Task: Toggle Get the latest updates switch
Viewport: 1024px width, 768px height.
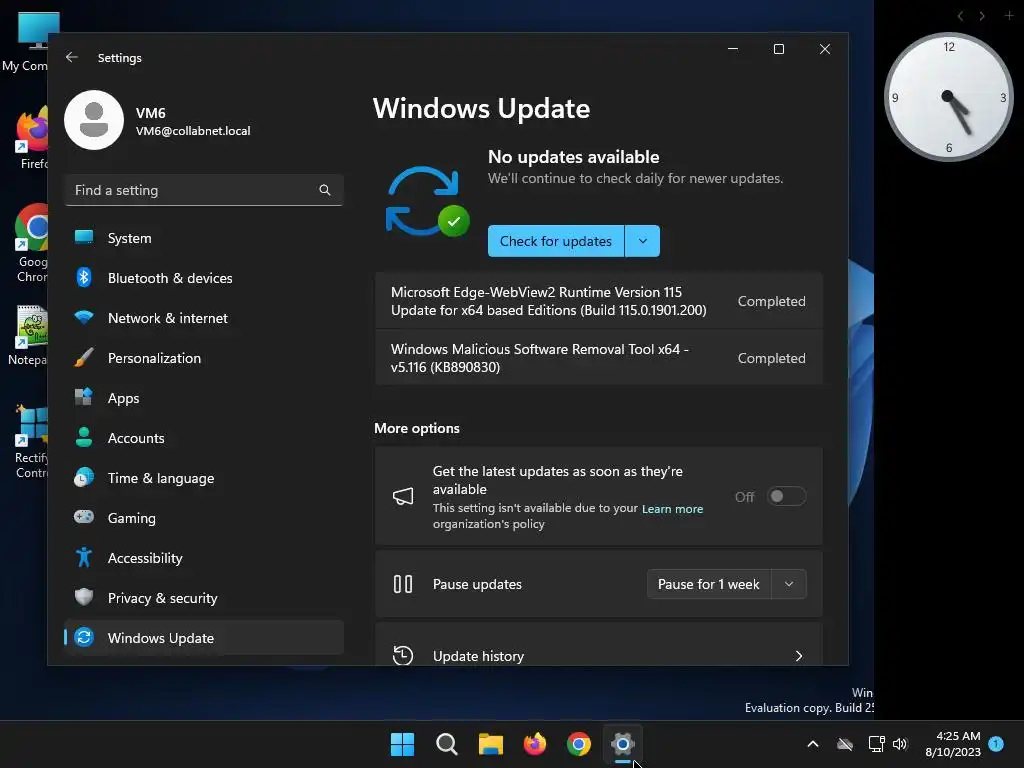Action: (x=786, y=496)
